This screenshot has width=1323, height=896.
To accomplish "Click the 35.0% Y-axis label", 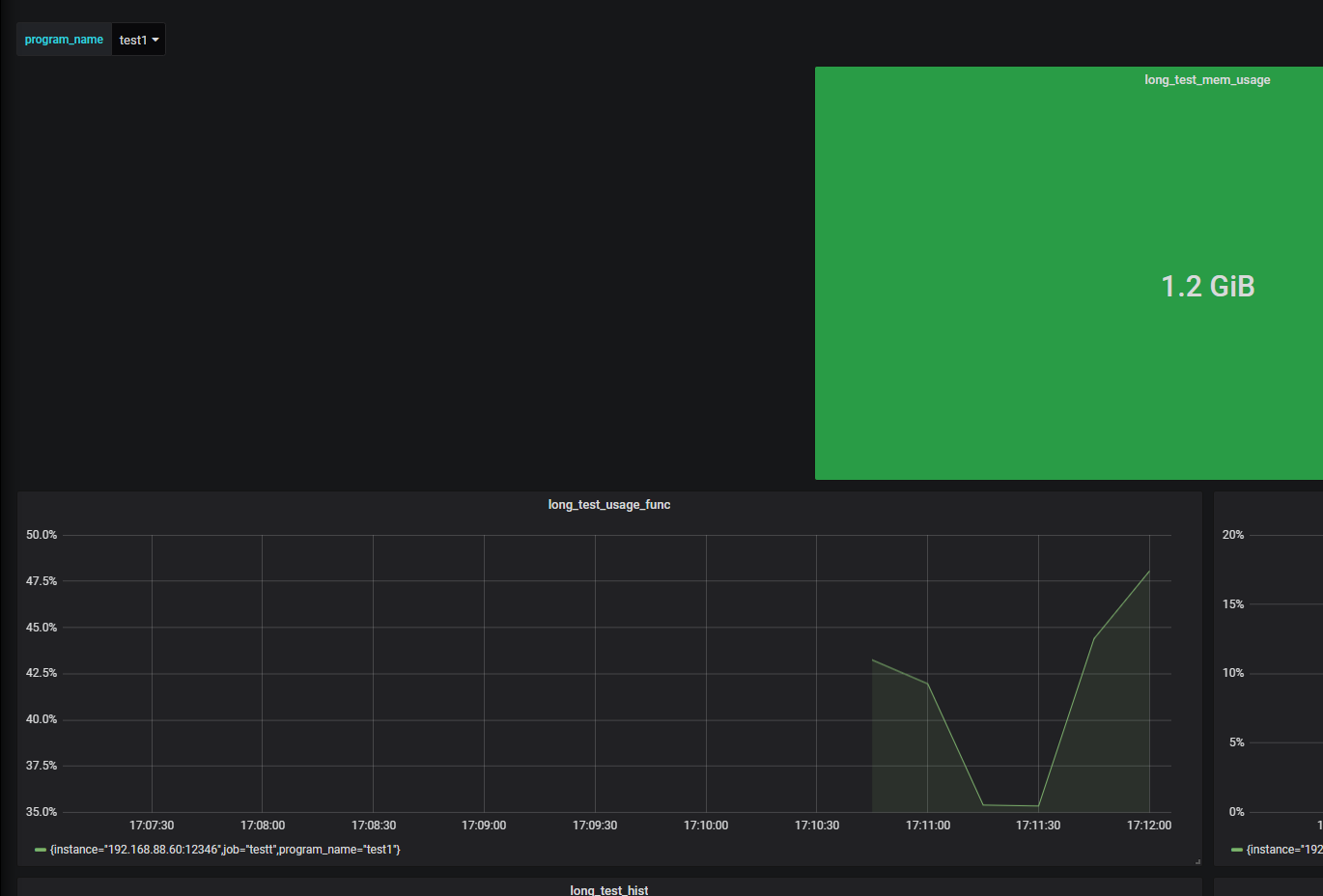I will 42,812.
